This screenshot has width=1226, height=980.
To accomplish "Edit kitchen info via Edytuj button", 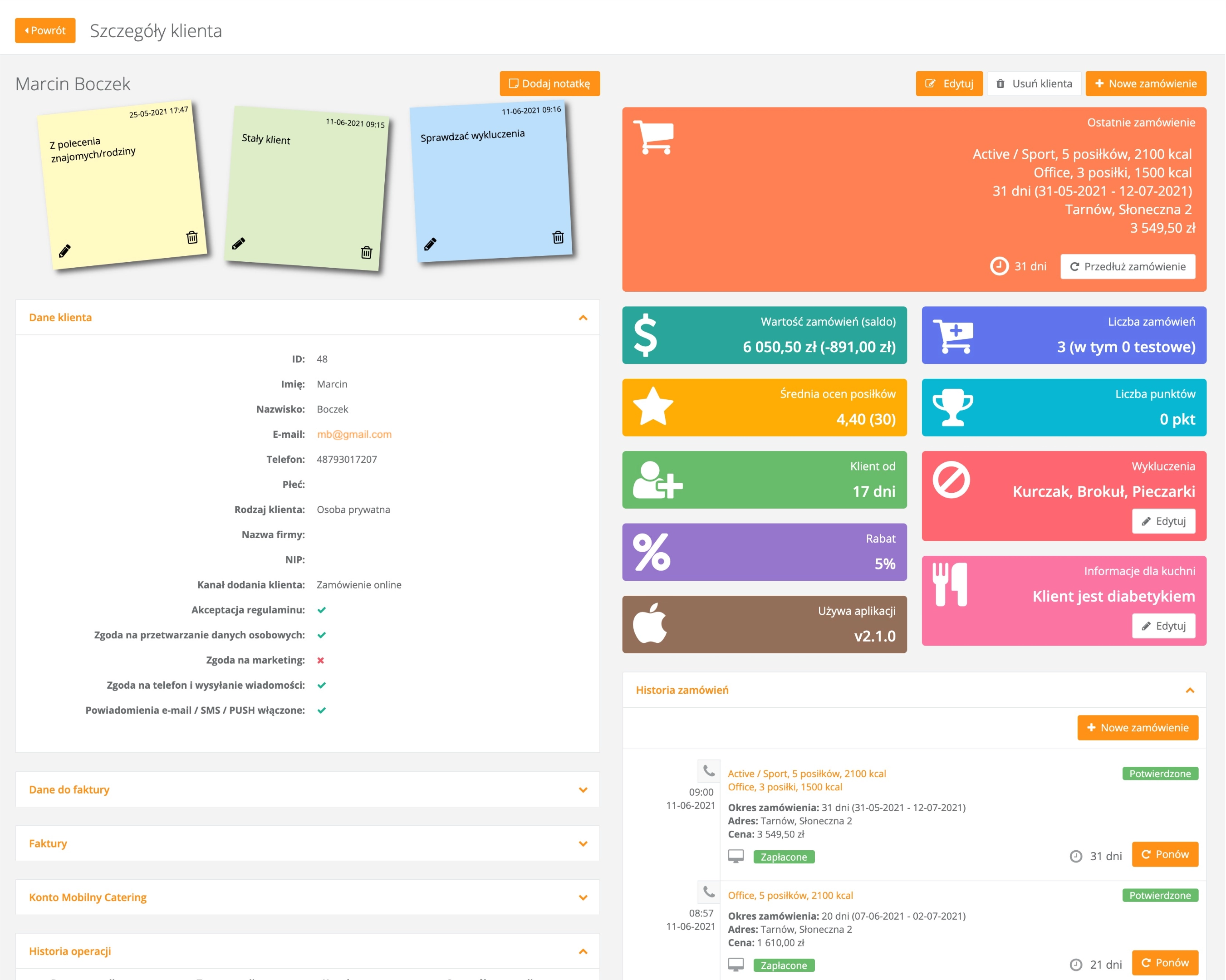I will click(x=1163, y=626).
